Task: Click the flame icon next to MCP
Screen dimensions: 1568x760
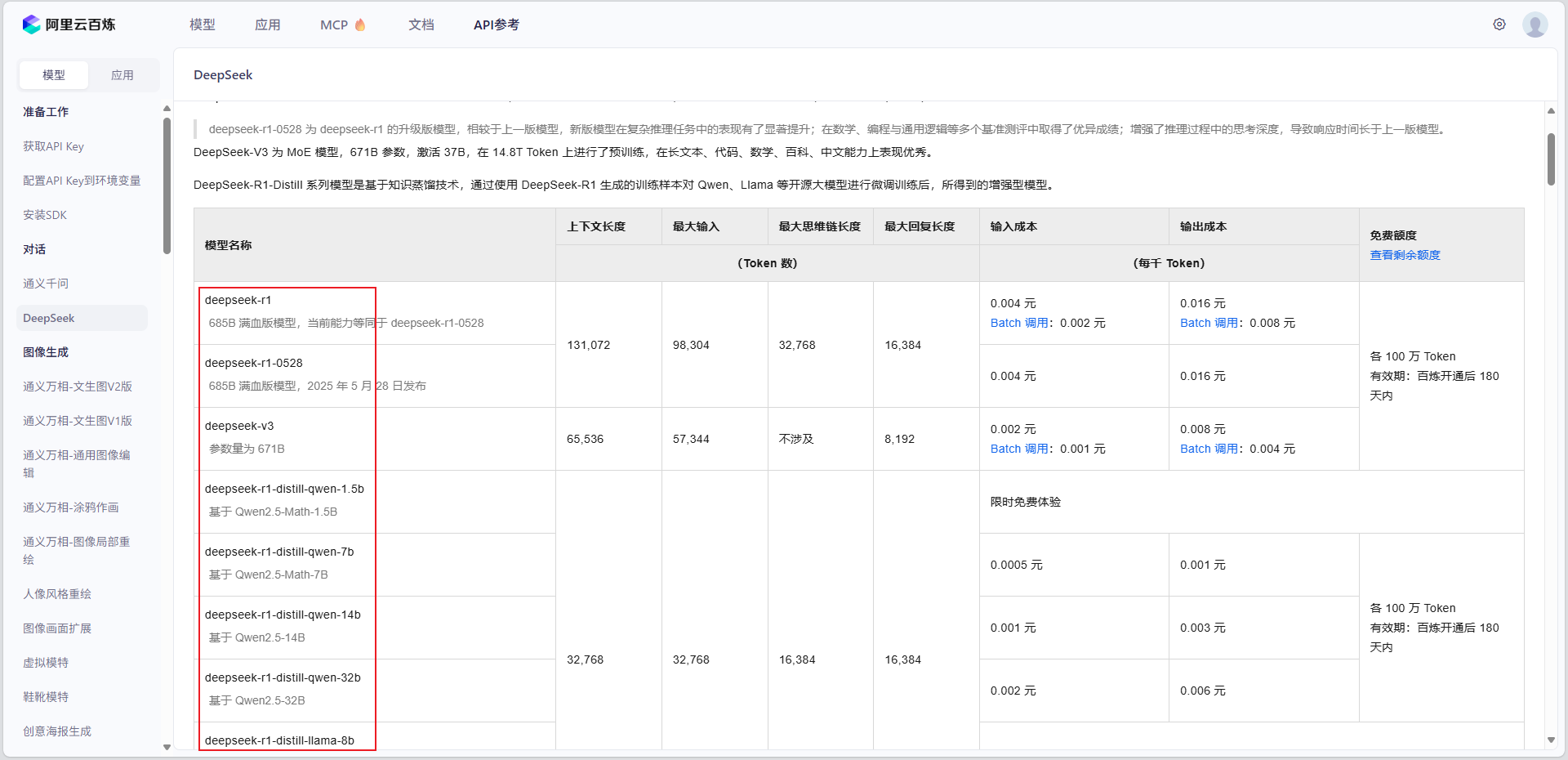Action: click(359, 25)
